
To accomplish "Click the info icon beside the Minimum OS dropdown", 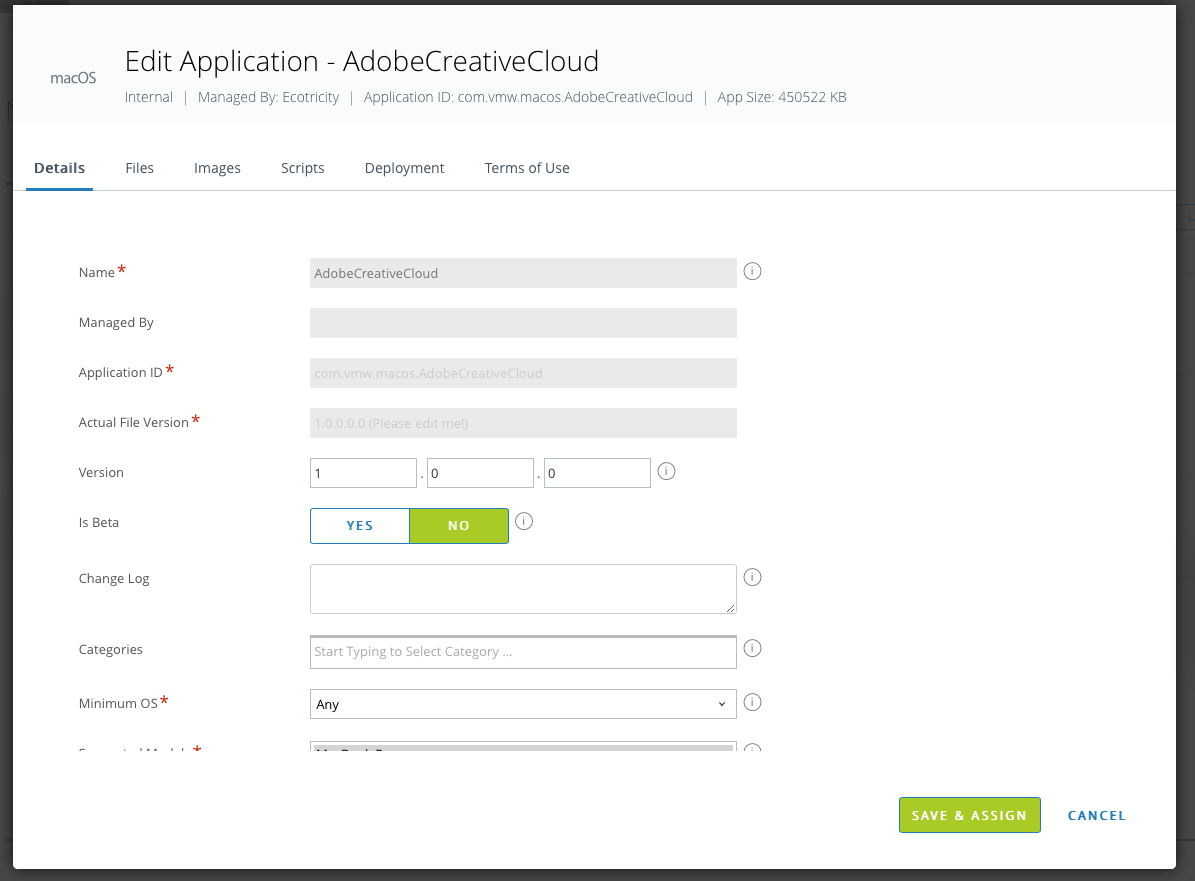I will (752, 702).
